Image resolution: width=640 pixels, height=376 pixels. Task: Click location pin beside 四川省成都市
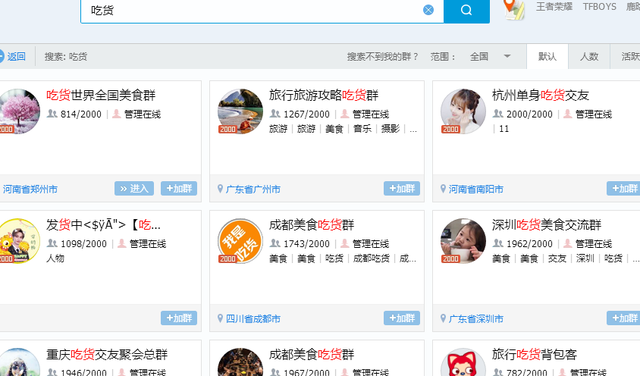[x=220, y=318]
